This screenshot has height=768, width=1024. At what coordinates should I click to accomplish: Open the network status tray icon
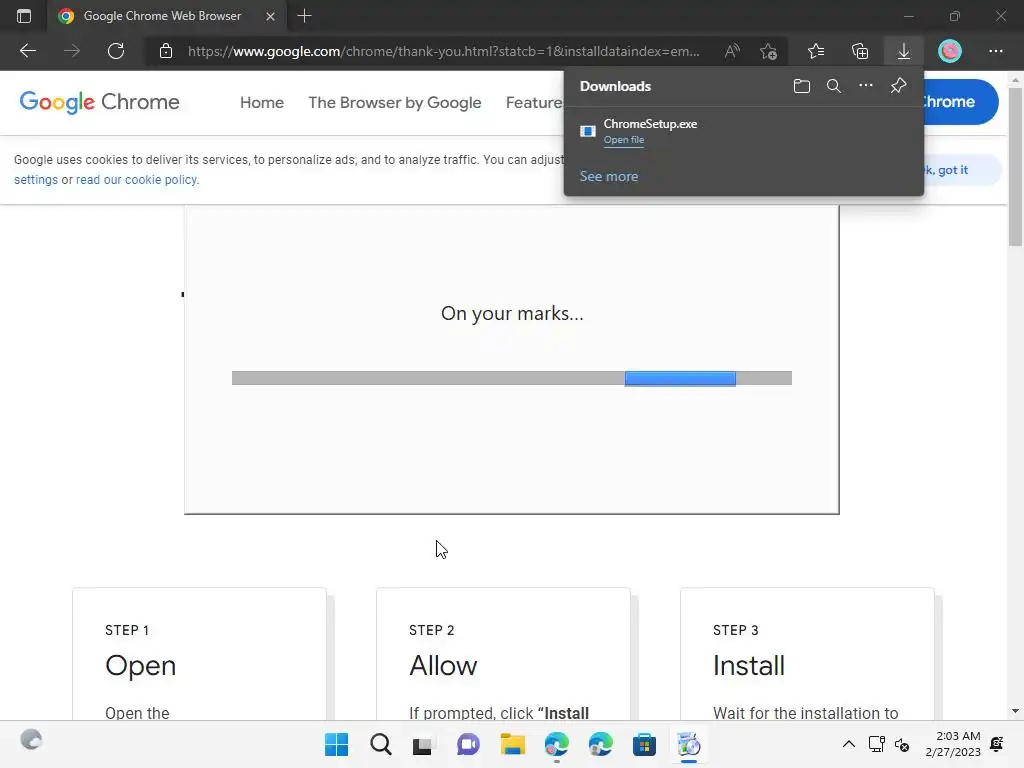coord(876,744)
